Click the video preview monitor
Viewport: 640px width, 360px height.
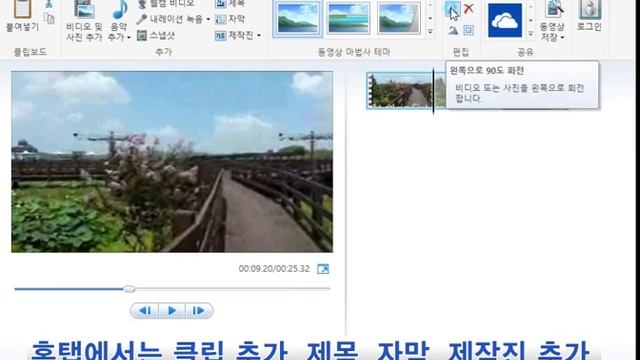[172, 162]
